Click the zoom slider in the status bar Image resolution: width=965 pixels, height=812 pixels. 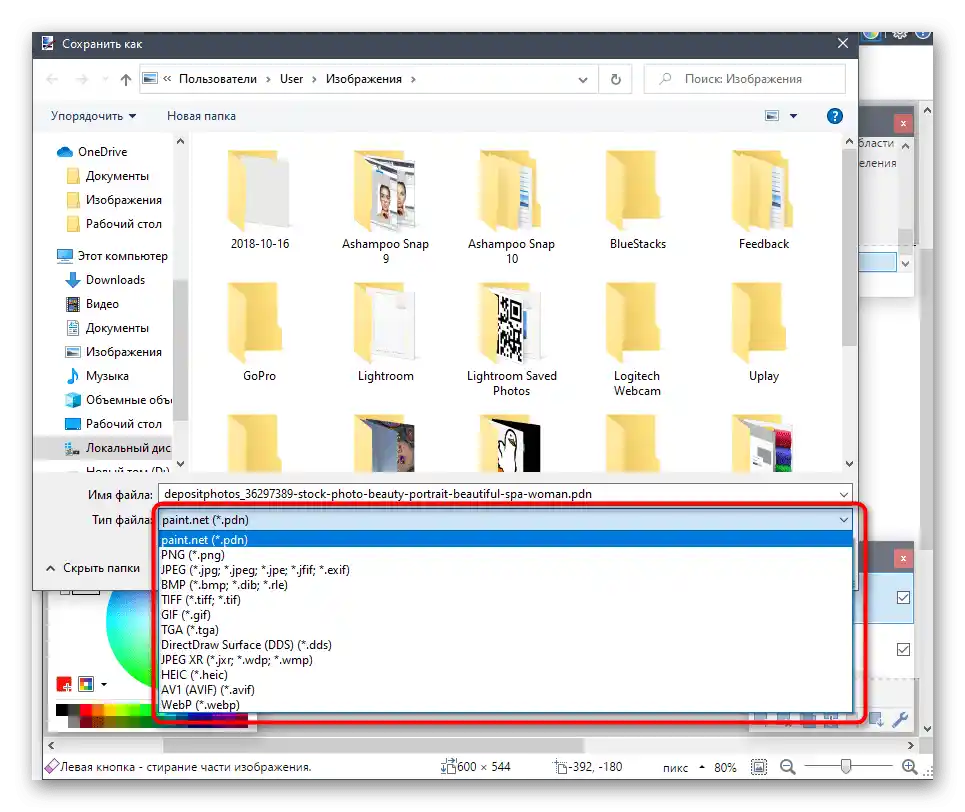pyautogui.click(x=846, y=767)
